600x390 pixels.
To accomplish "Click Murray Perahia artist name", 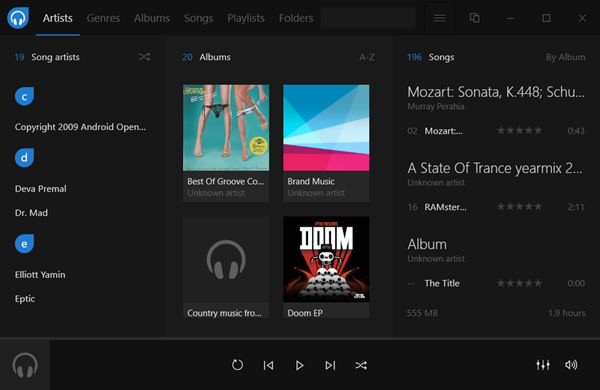I will click(x=436, y=106).
